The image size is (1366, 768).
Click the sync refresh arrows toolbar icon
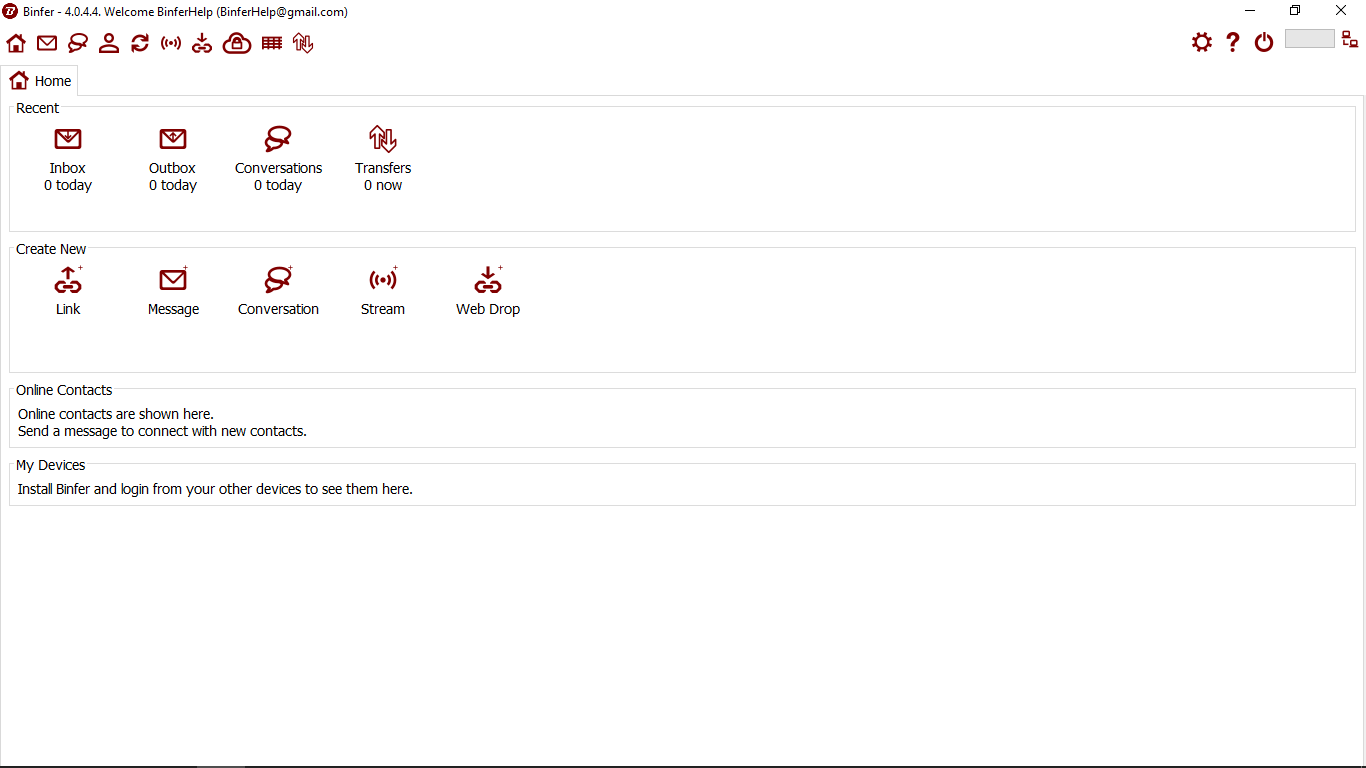pos(140,43)
